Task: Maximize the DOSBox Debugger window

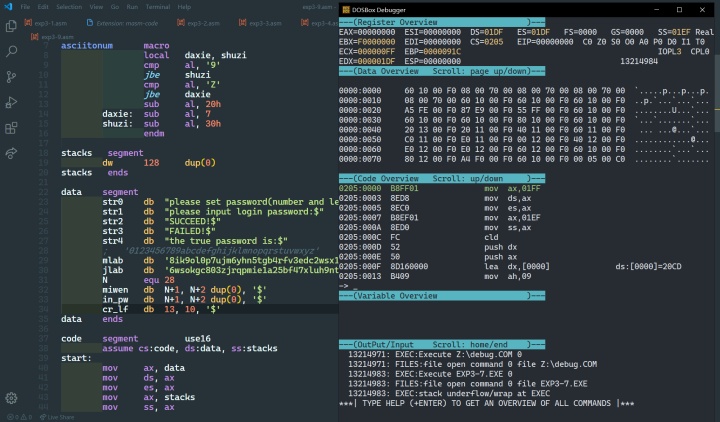Action: 680,10
